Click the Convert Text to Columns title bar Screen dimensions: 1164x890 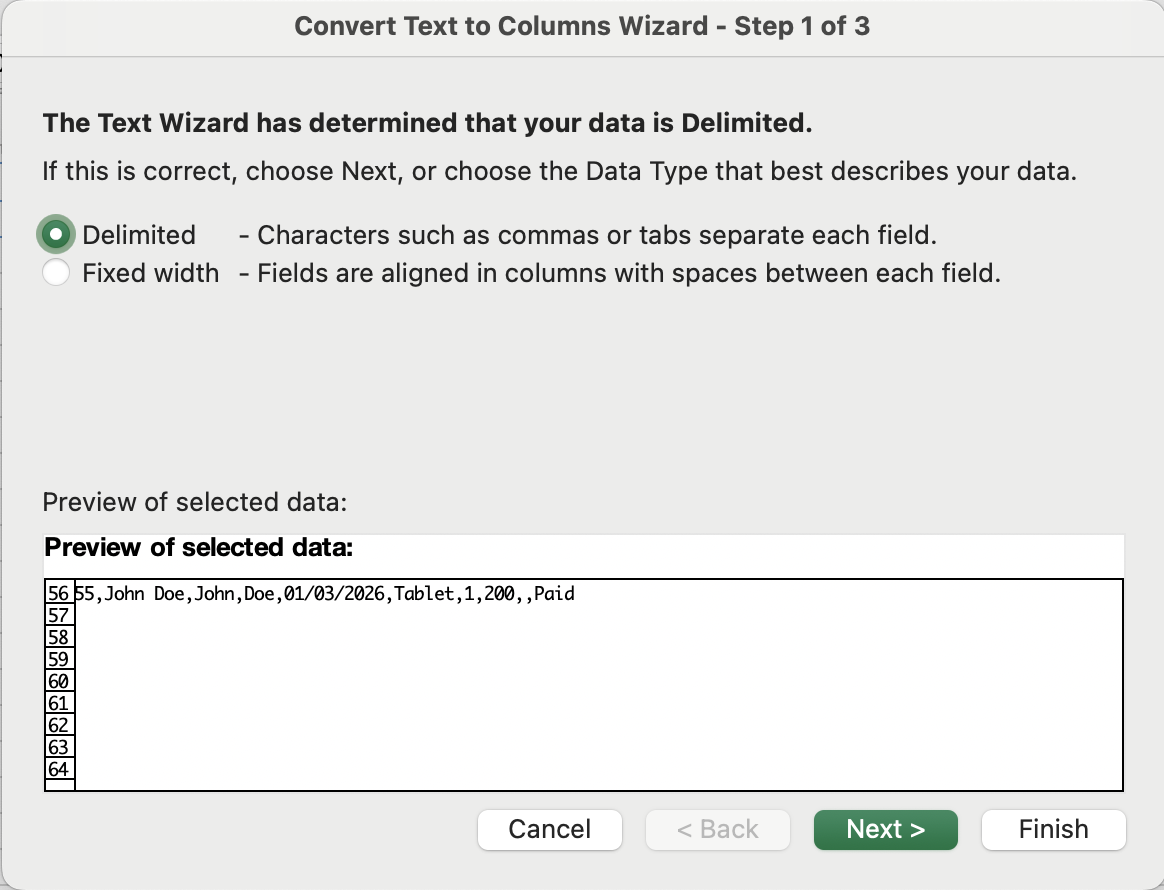pyautogui.click(x=582, y=26)
